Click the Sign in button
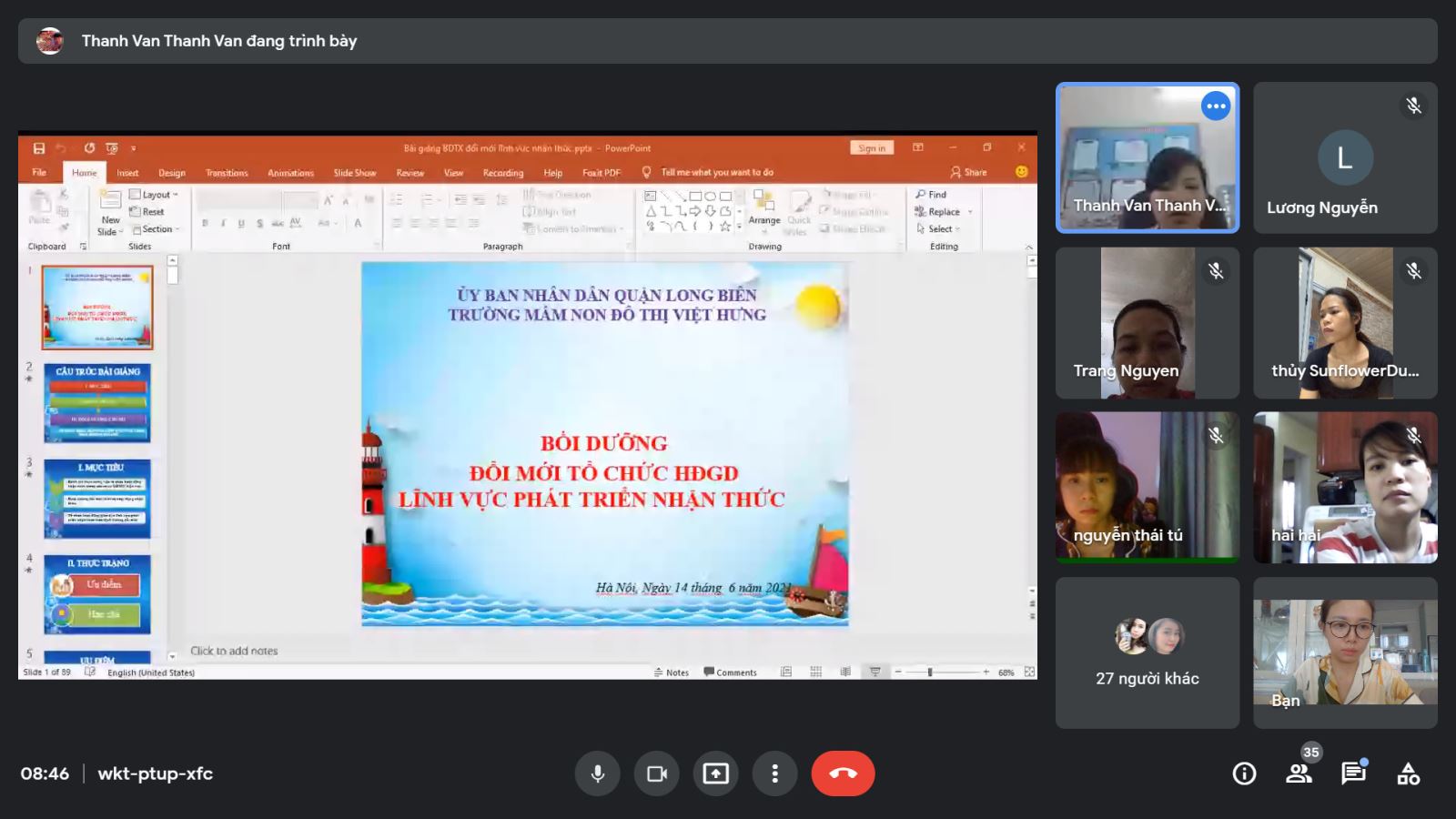Image resolution: width=1456 pixels, height=819 pixels. (871, 148)
